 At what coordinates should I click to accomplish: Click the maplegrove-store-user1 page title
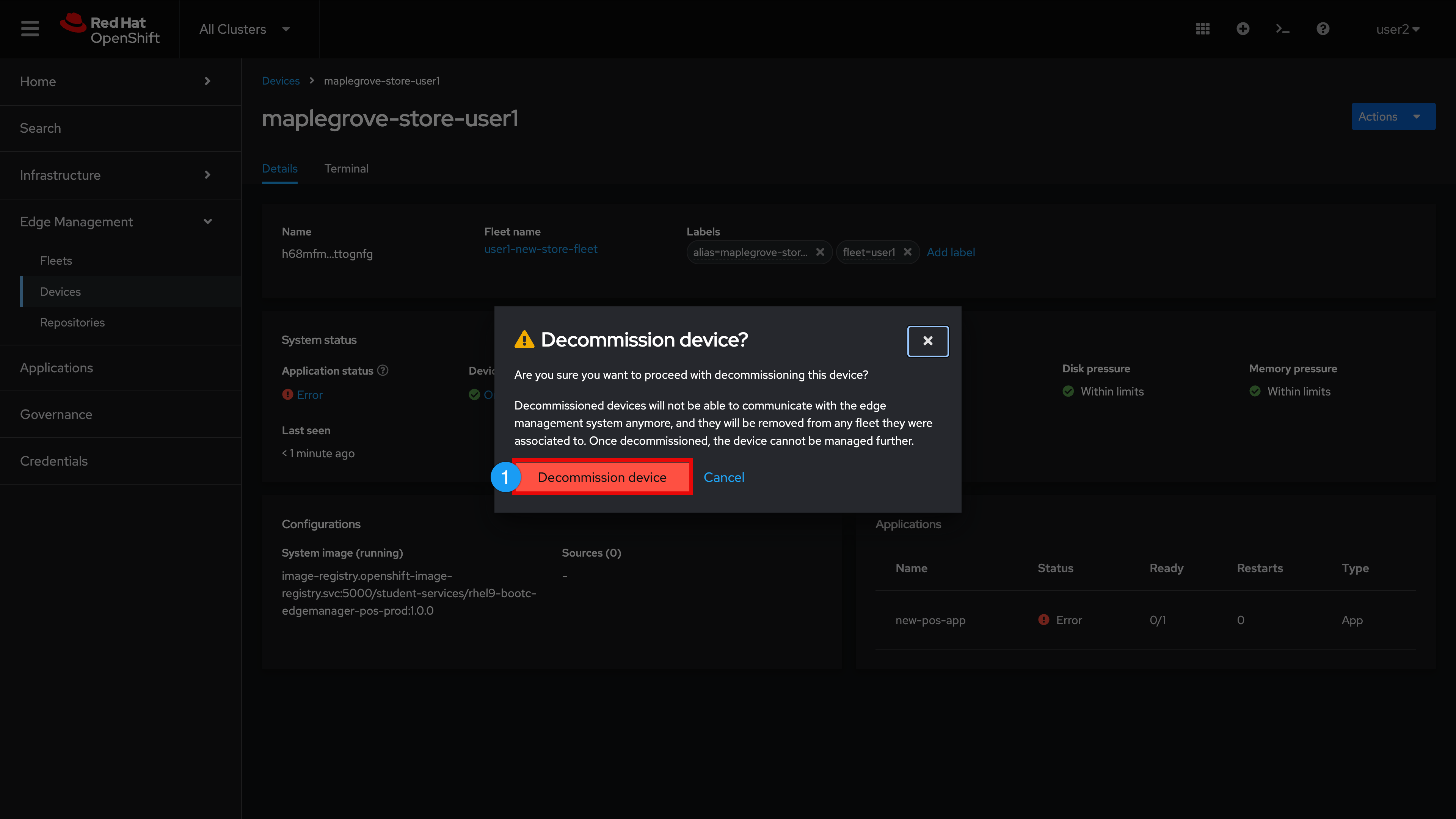click(x=390, y=118)
